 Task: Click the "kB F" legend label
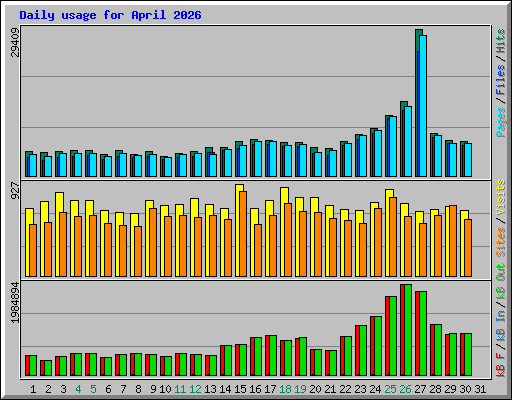(x=500, y=365)
